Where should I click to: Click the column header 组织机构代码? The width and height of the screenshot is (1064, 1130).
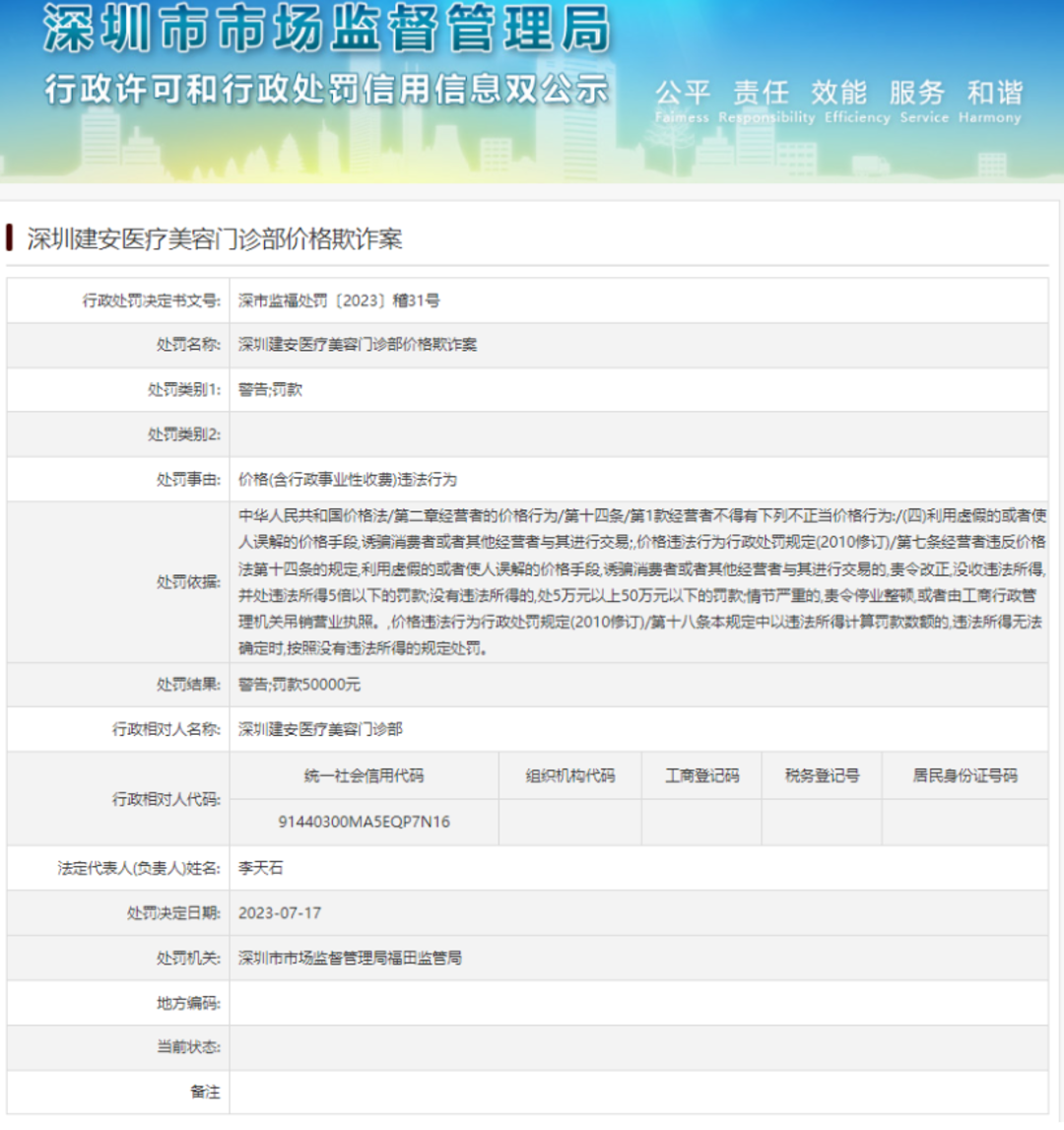[570, 776]
